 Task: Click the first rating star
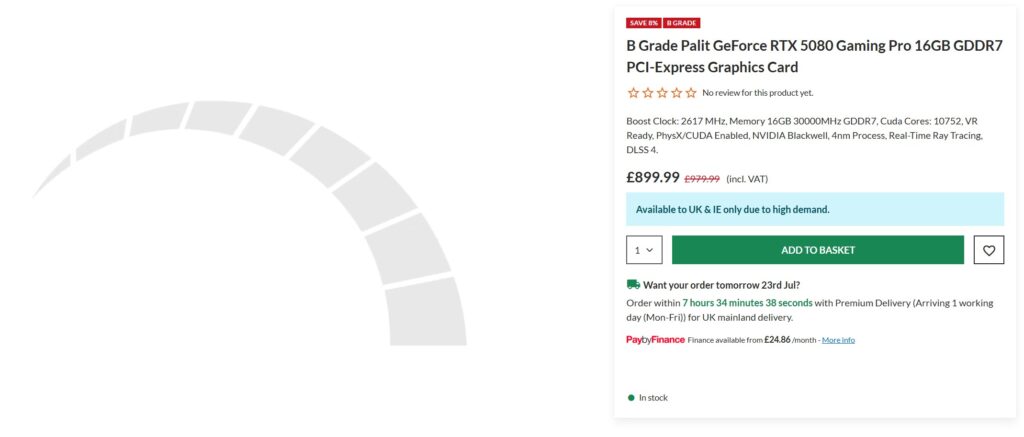pyautogui.click(x=633, y=93)
